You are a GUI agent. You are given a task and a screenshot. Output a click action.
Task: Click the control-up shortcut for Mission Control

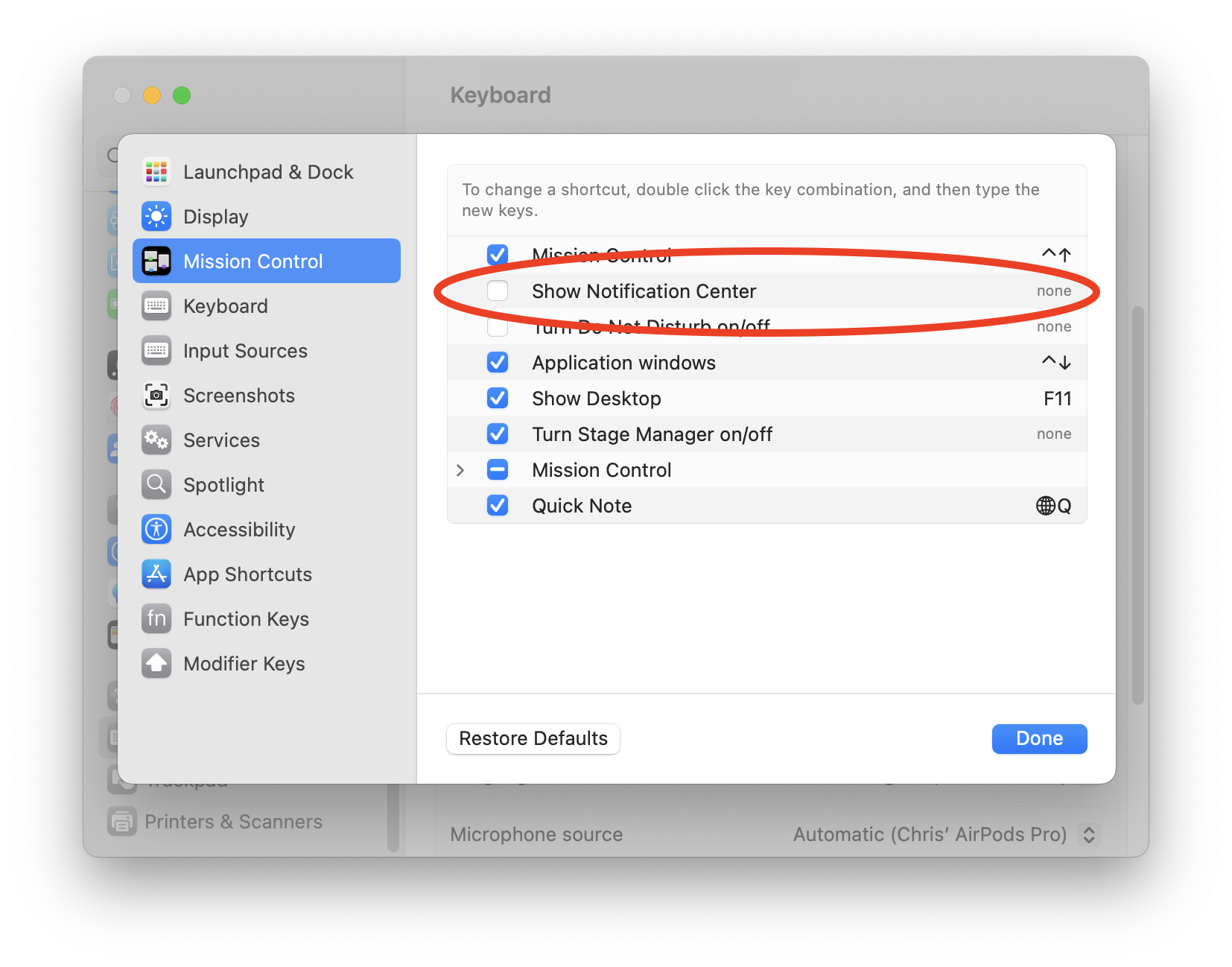pyautogui.click(x=1056, y=255)
